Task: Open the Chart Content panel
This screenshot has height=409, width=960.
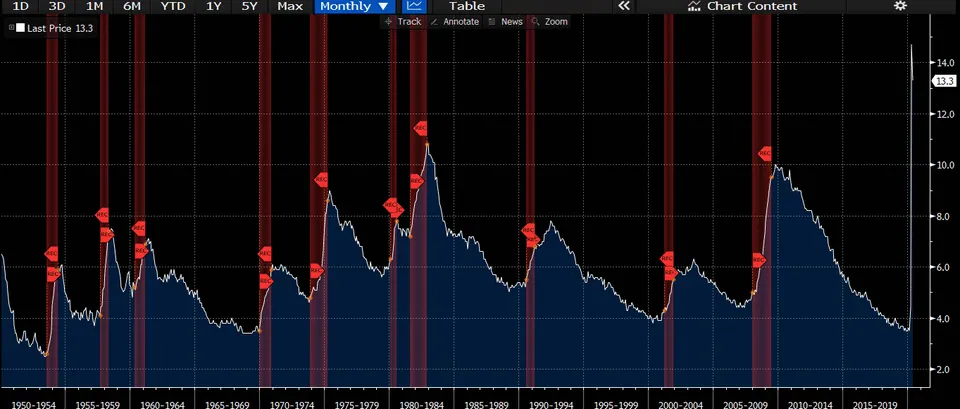Action: tap(742, 6)
